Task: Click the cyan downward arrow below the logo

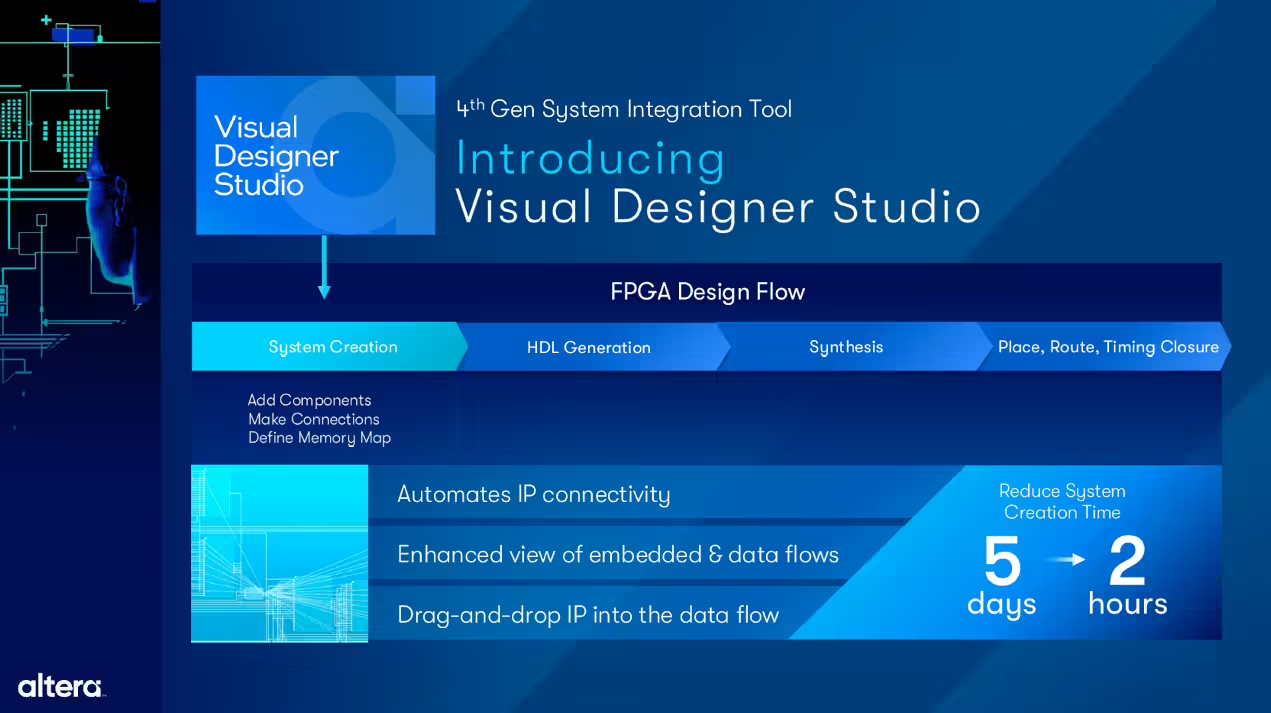Action: pos(324,268)
